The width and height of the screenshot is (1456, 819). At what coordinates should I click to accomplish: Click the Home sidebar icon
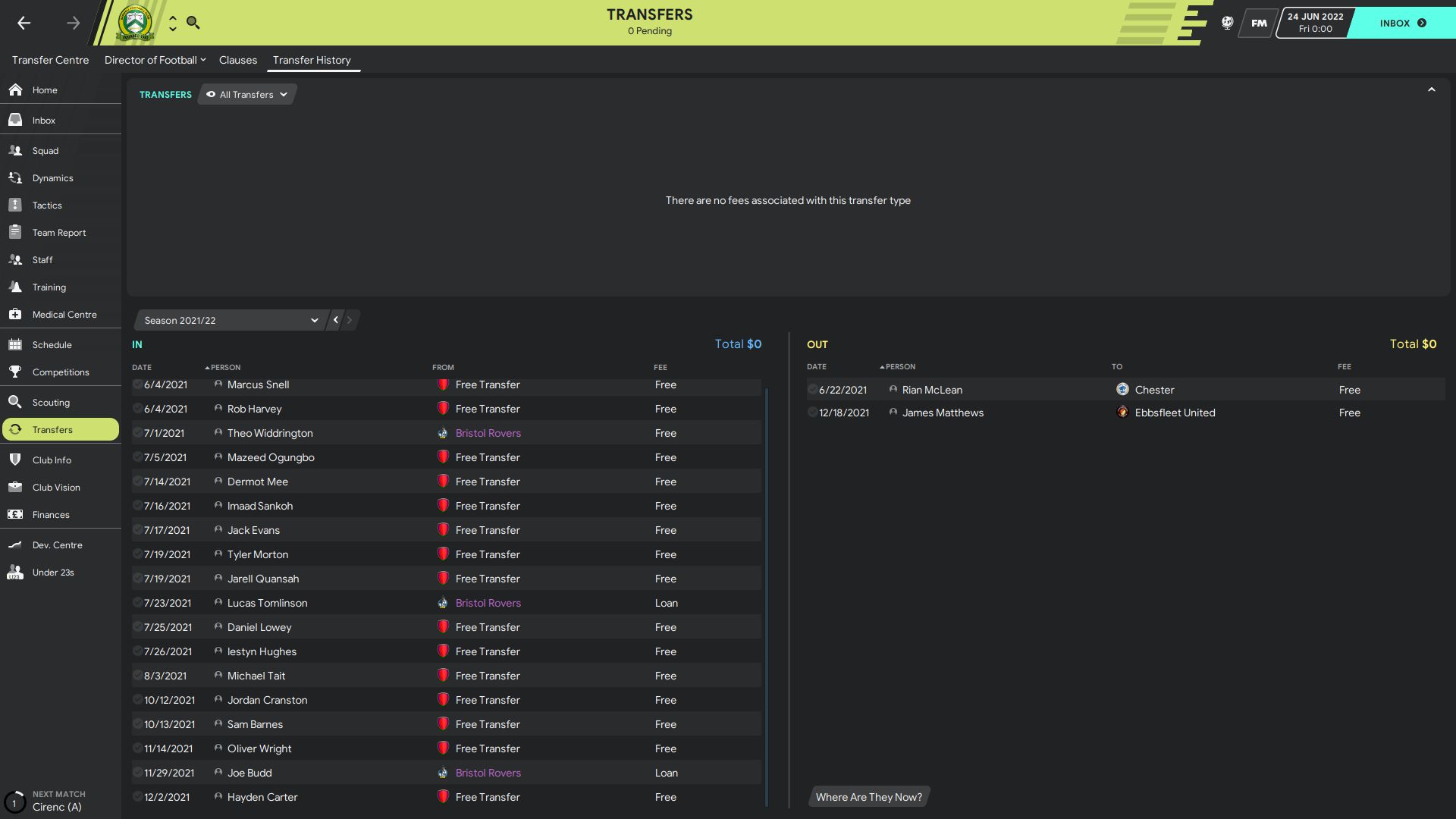pos(15,89)
